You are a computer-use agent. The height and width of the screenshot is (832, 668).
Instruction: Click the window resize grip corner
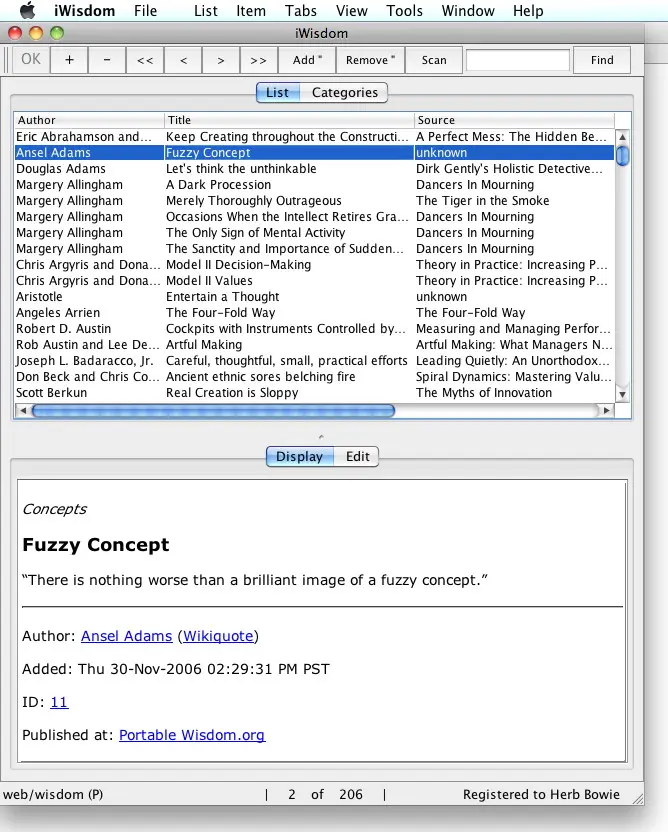click(638, 798)
